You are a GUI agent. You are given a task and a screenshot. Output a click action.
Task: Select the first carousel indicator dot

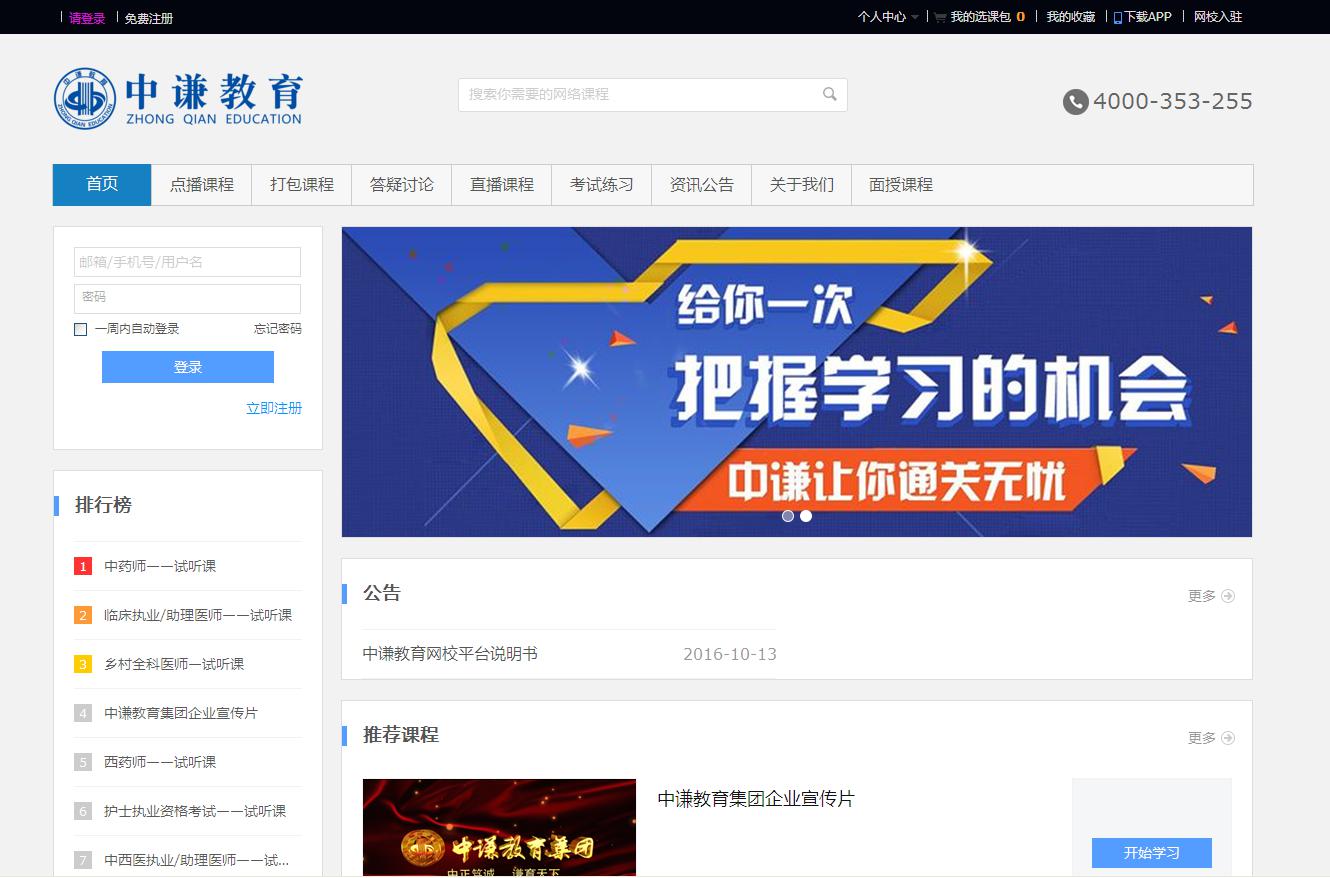[x=788, y=516]
